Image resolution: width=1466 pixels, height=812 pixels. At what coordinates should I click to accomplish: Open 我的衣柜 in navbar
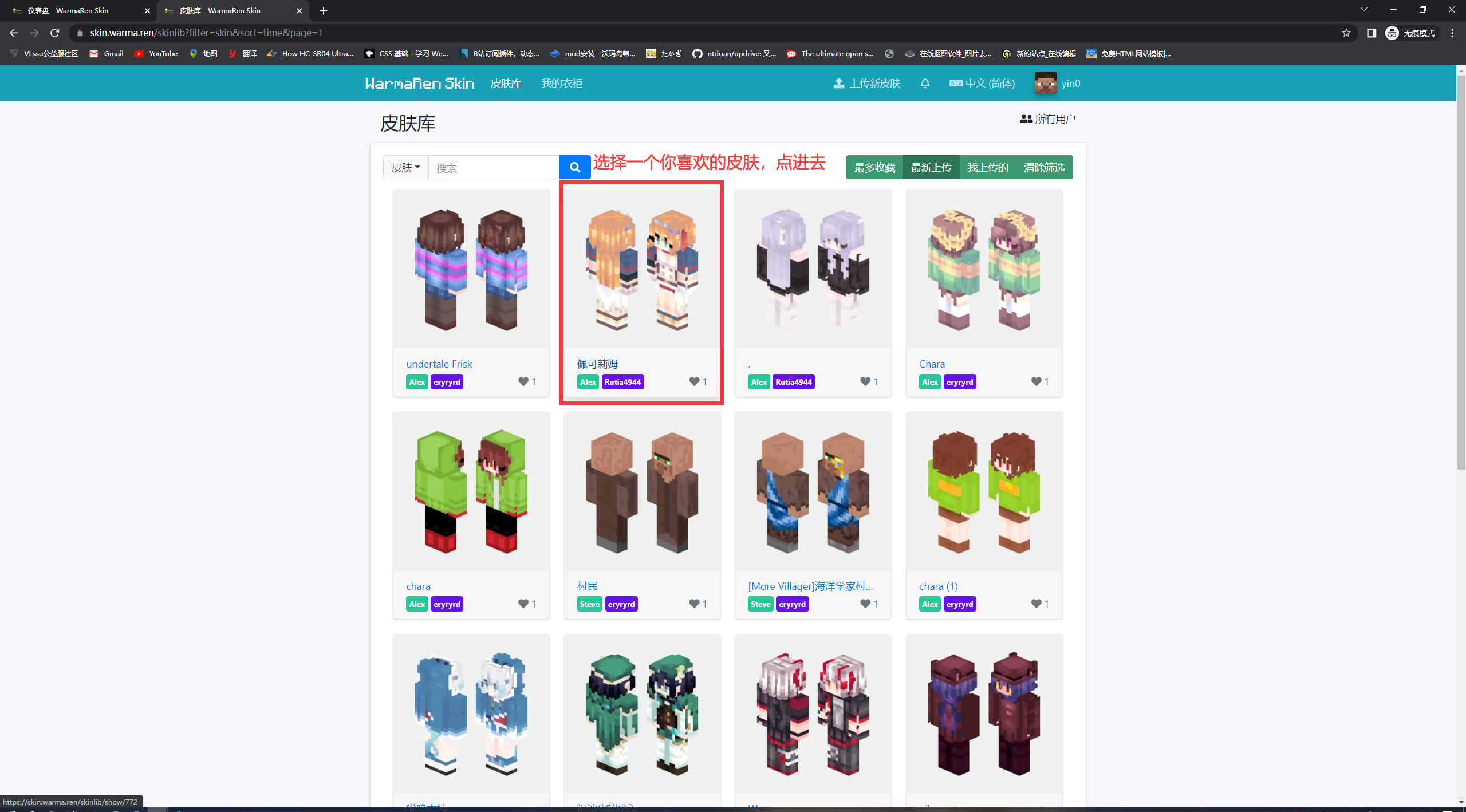tap(562, 84)
